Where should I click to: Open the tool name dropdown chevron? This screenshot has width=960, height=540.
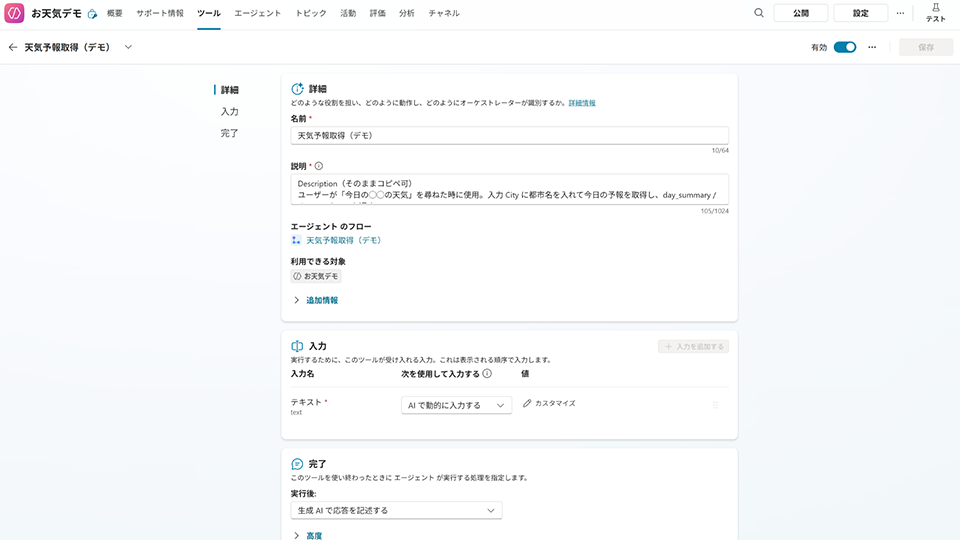[x=128, y=47]
